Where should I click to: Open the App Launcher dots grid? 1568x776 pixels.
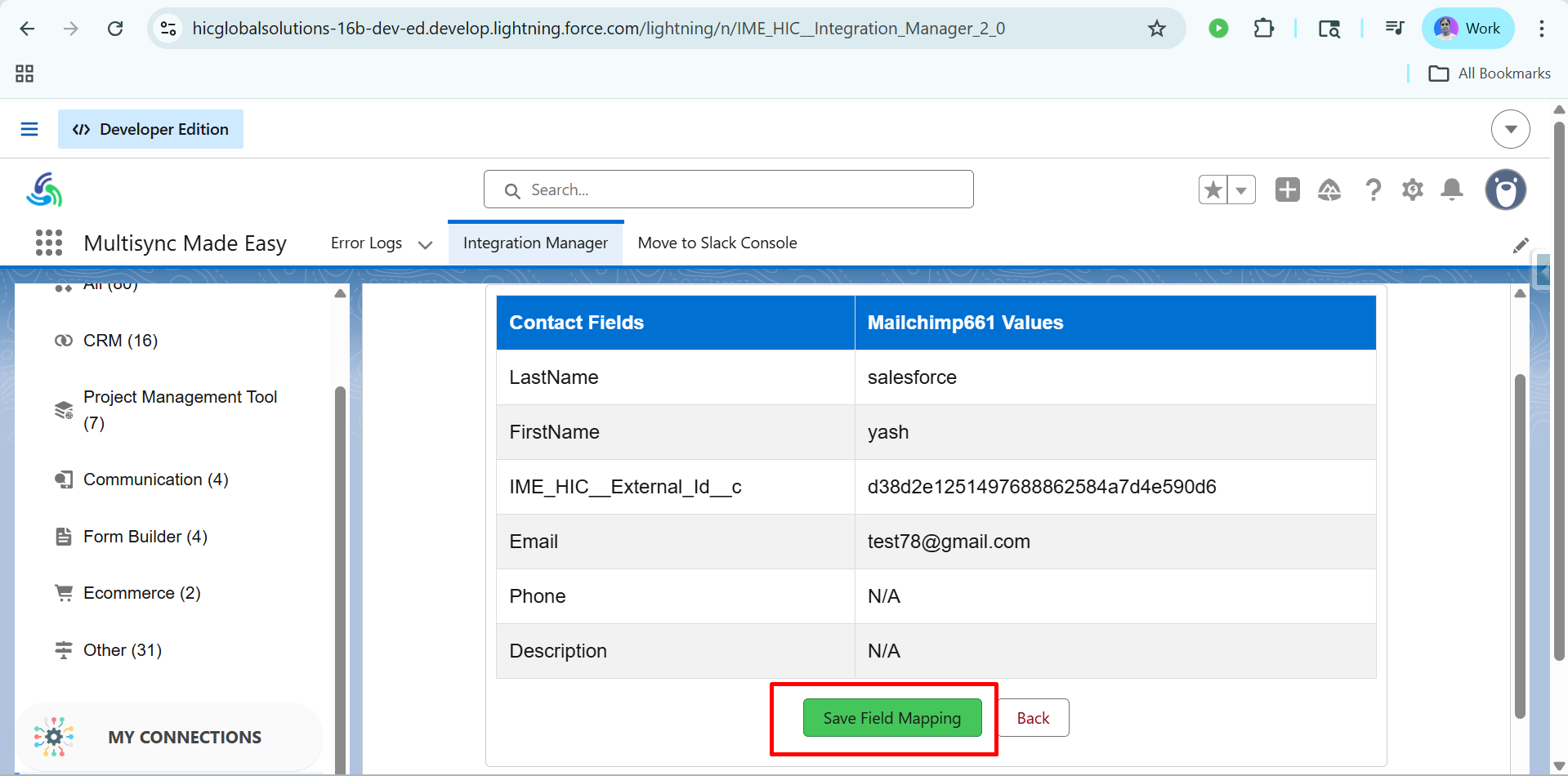click(49, 243)
